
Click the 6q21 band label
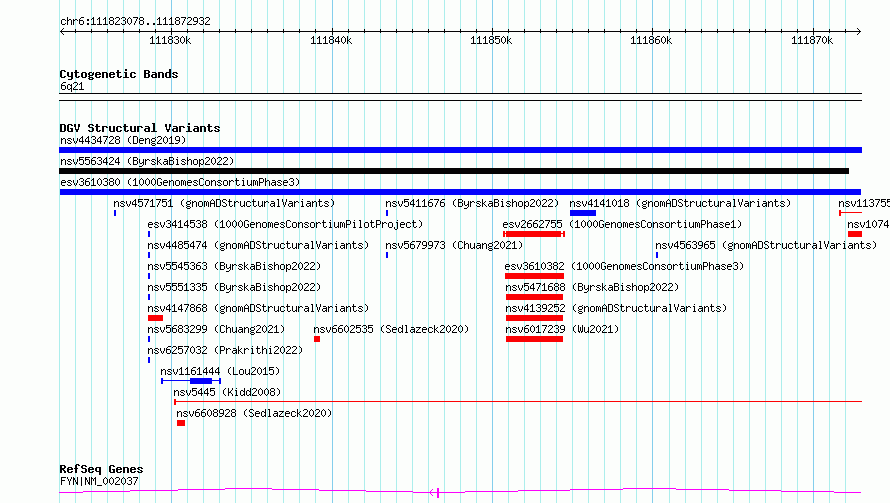[72, 86]
